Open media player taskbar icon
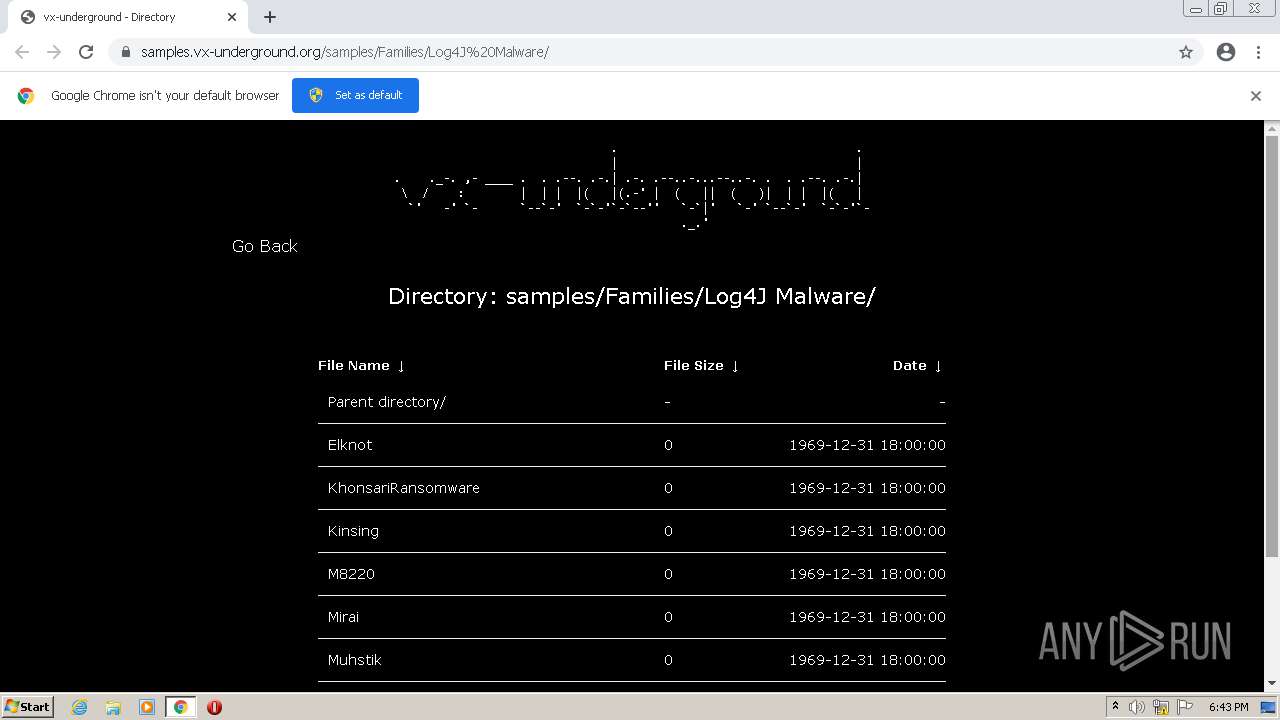The image size is (1280, 720). [x=147, y=707]
